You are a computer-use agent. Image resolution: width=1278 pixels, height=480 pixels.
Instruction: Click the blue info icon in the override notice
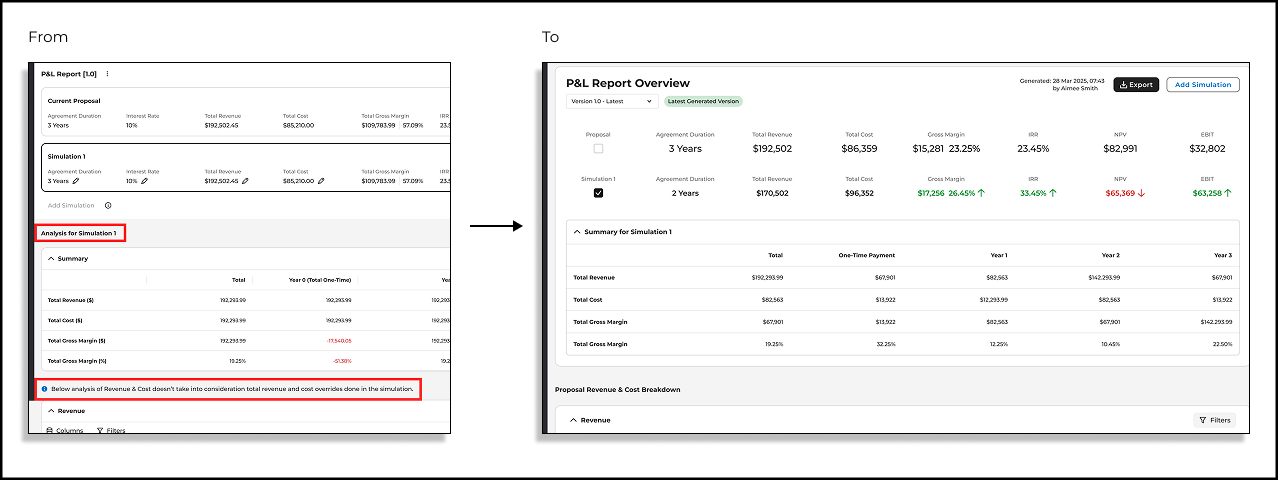[44, 388]
